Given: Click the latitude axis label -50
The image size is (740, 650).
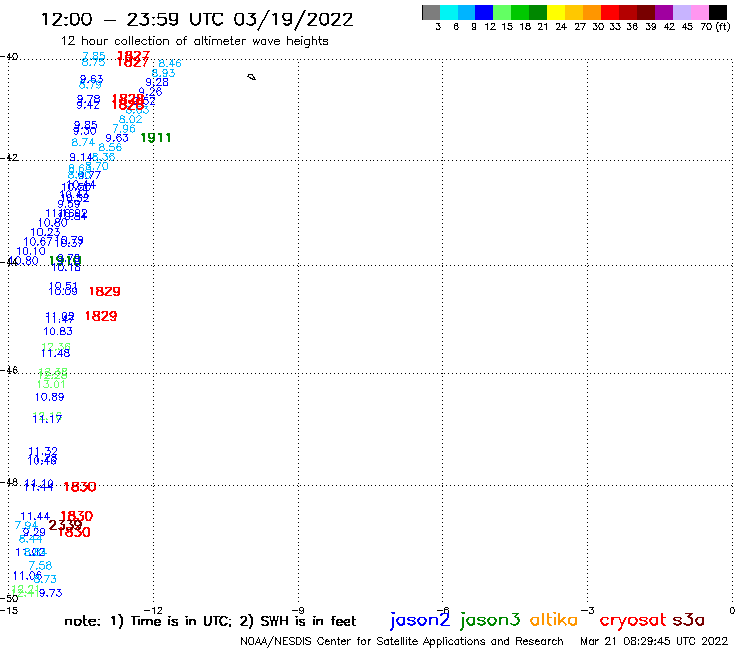Looking at the screenshot, I should coord(9,599).
